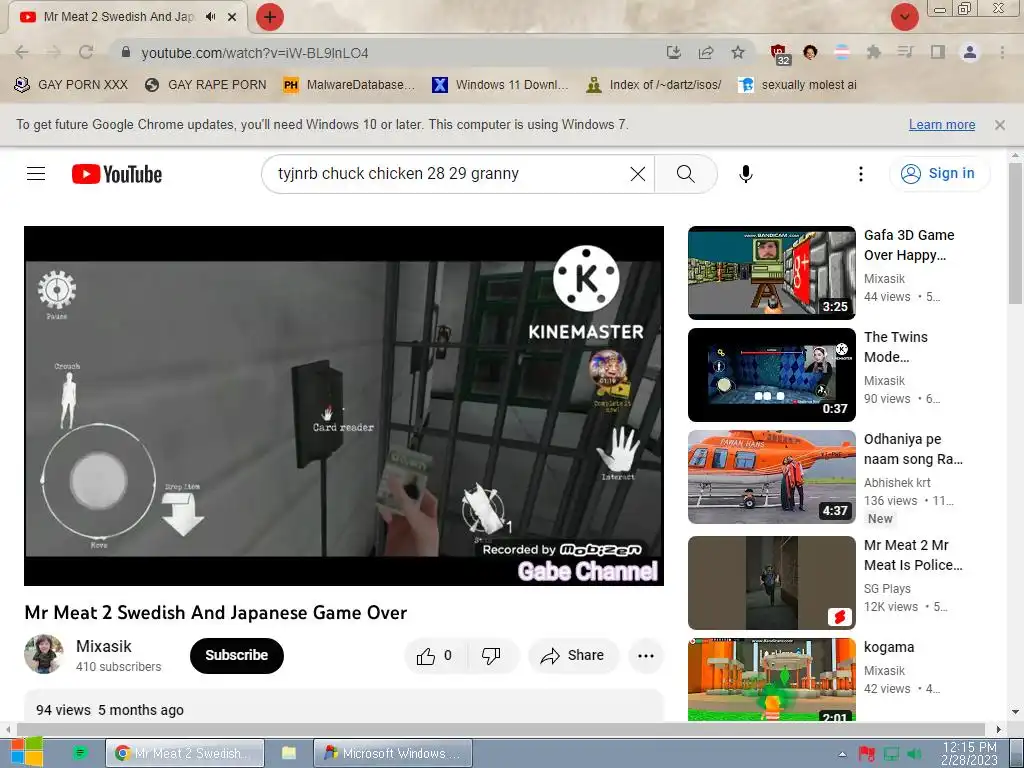Open Mixasik channel avatar
Image resolution: width=1024 pixels, height=768 pixels.
[x=44, y=654]
